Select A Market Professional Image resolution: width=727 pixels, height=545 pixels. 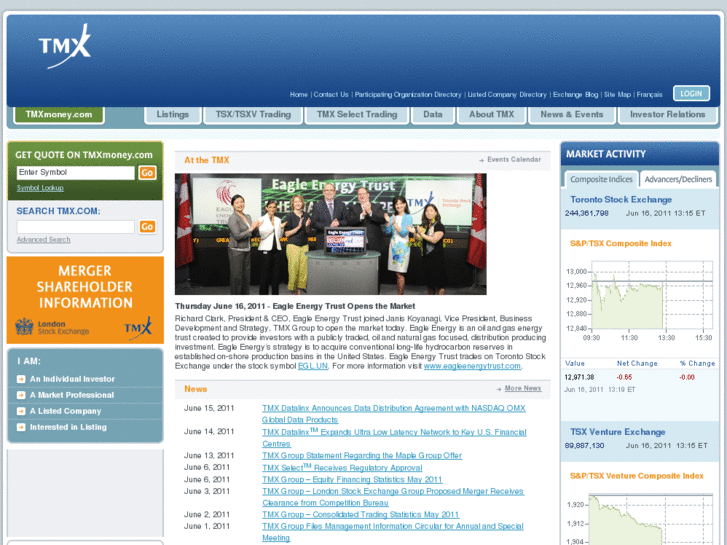pos(72,395)
